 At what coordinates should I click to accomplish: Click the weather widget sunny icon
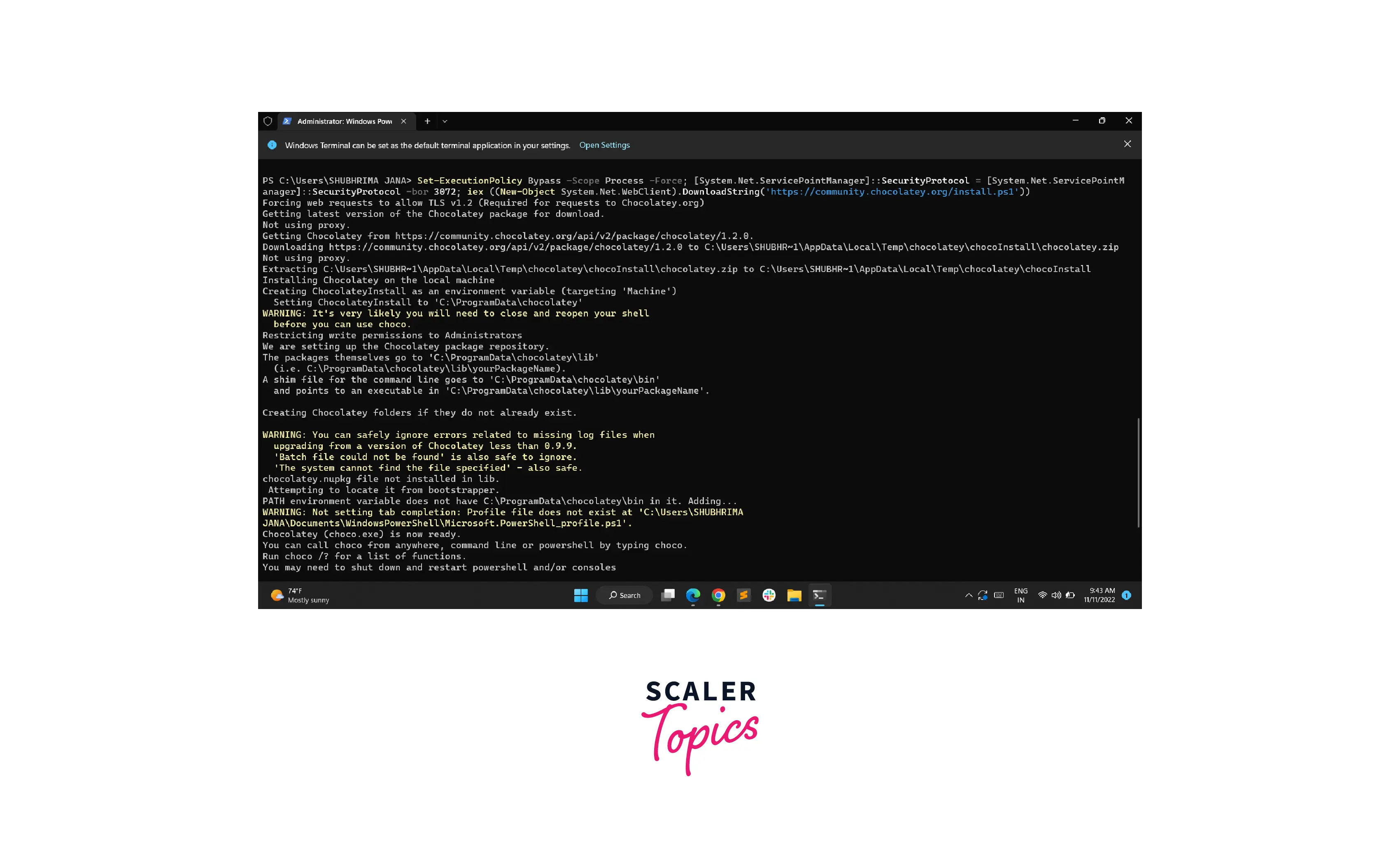click(277, 595)
